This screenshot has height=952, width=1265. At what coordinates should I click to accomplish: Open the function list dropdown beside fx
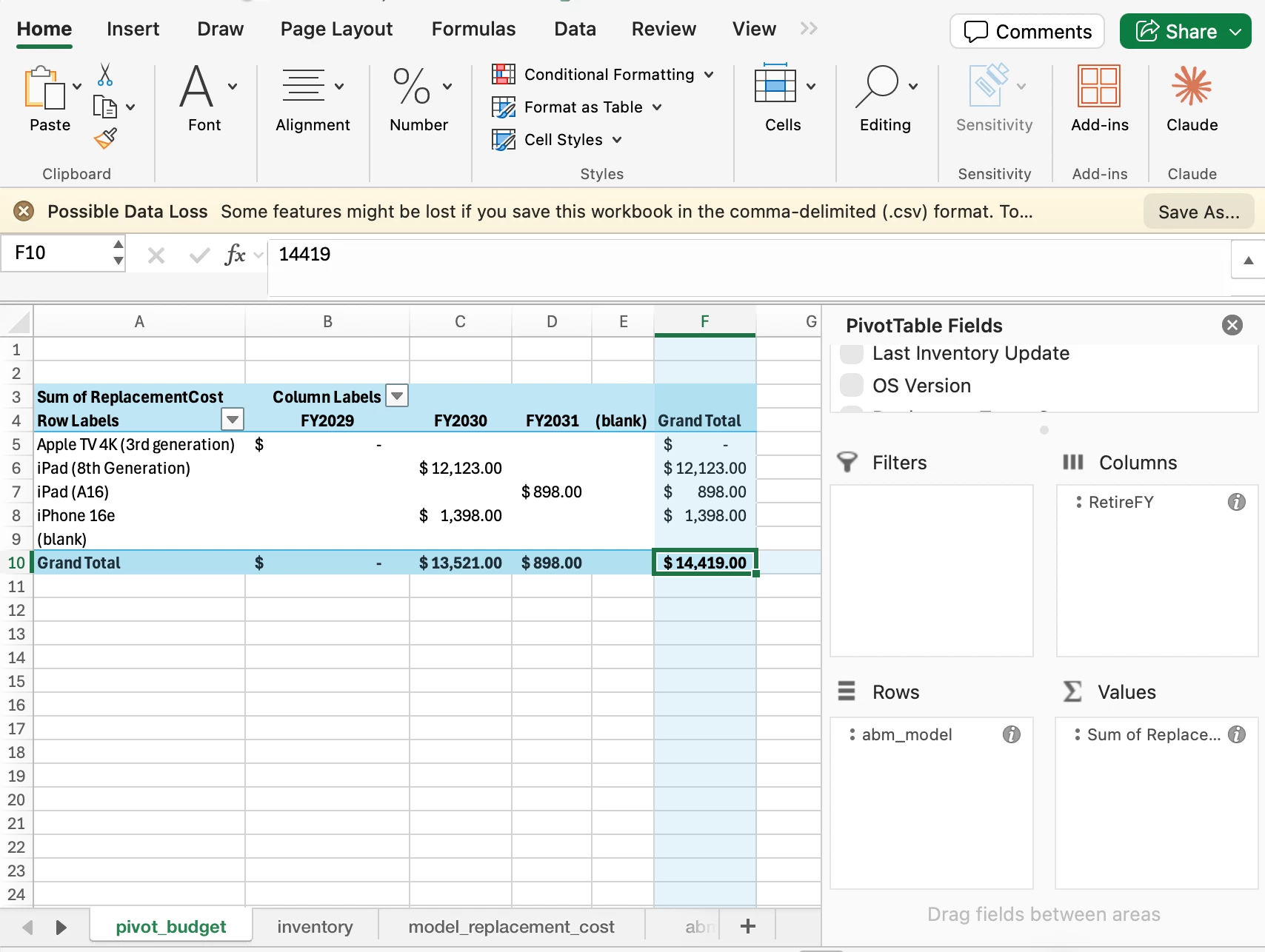(258, 255)
